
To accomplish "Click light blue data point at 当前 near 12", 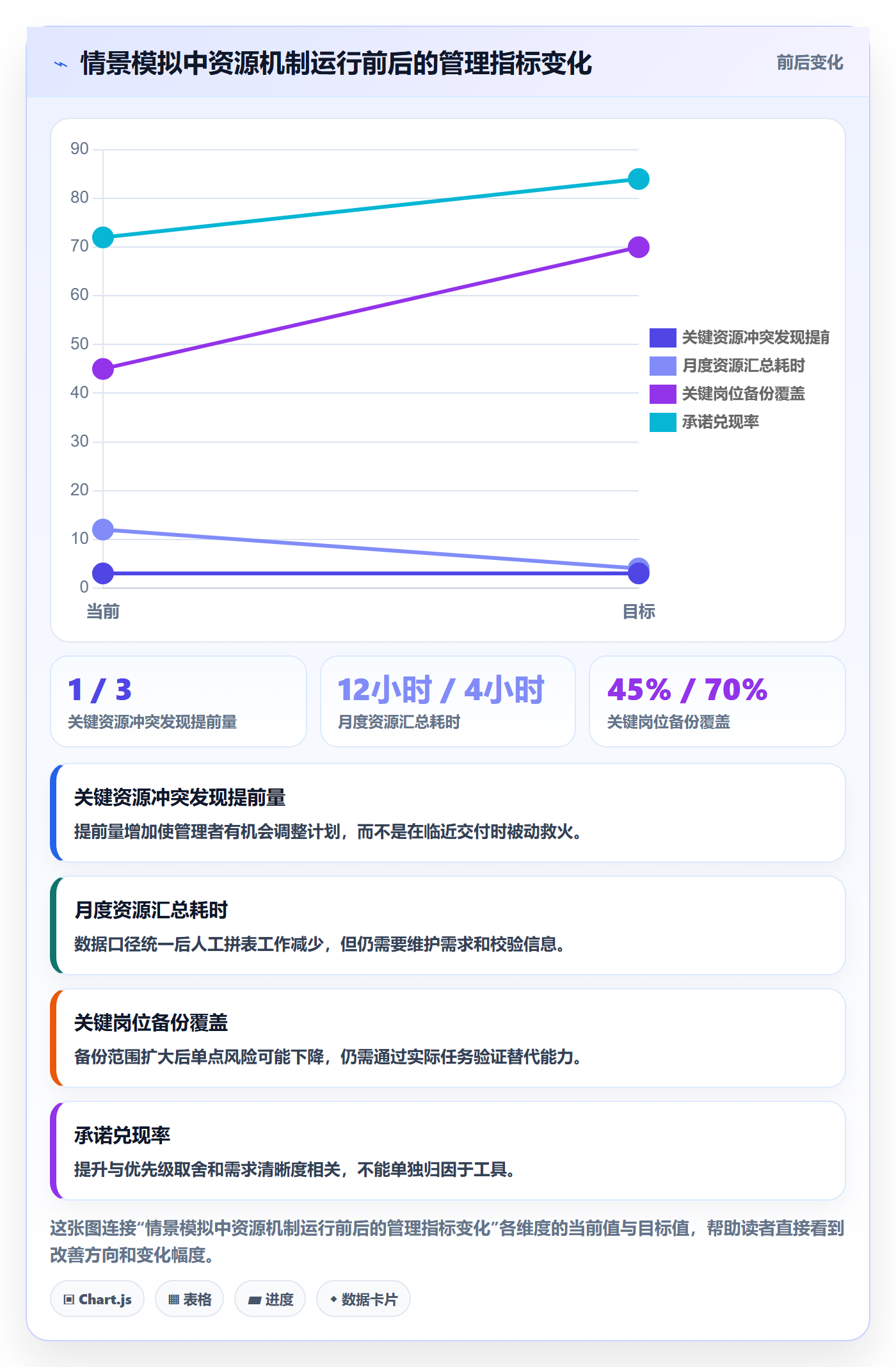I will [103, 529].
